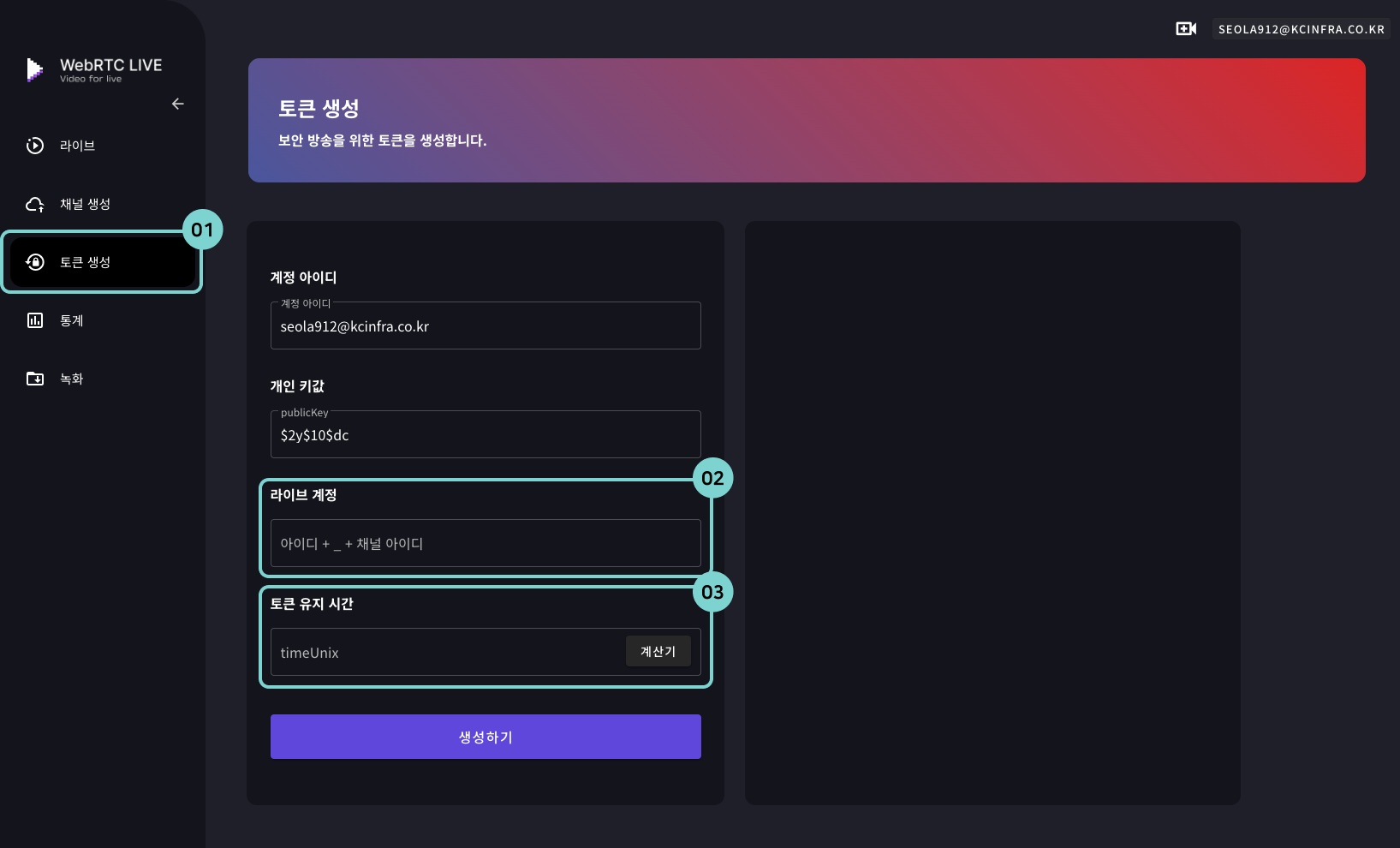Go to the 채널 생성 menu
This screenshot has width=1400, height=848.
pos(85,204)
